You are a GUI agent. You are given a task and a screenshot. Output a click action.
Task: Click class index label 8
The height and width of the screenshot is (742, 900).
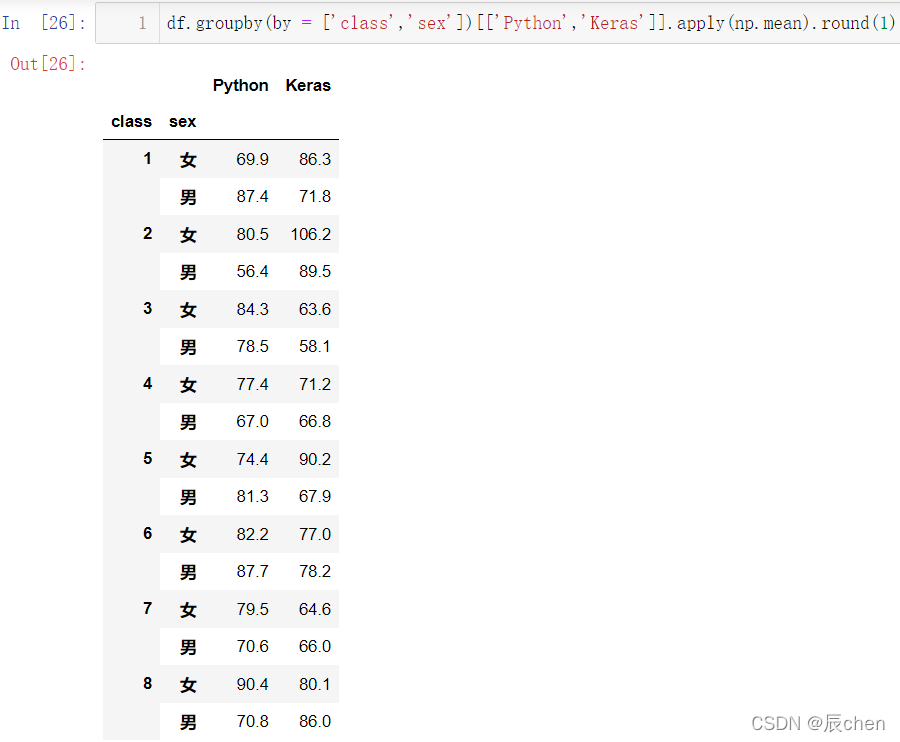coord(148,683)
